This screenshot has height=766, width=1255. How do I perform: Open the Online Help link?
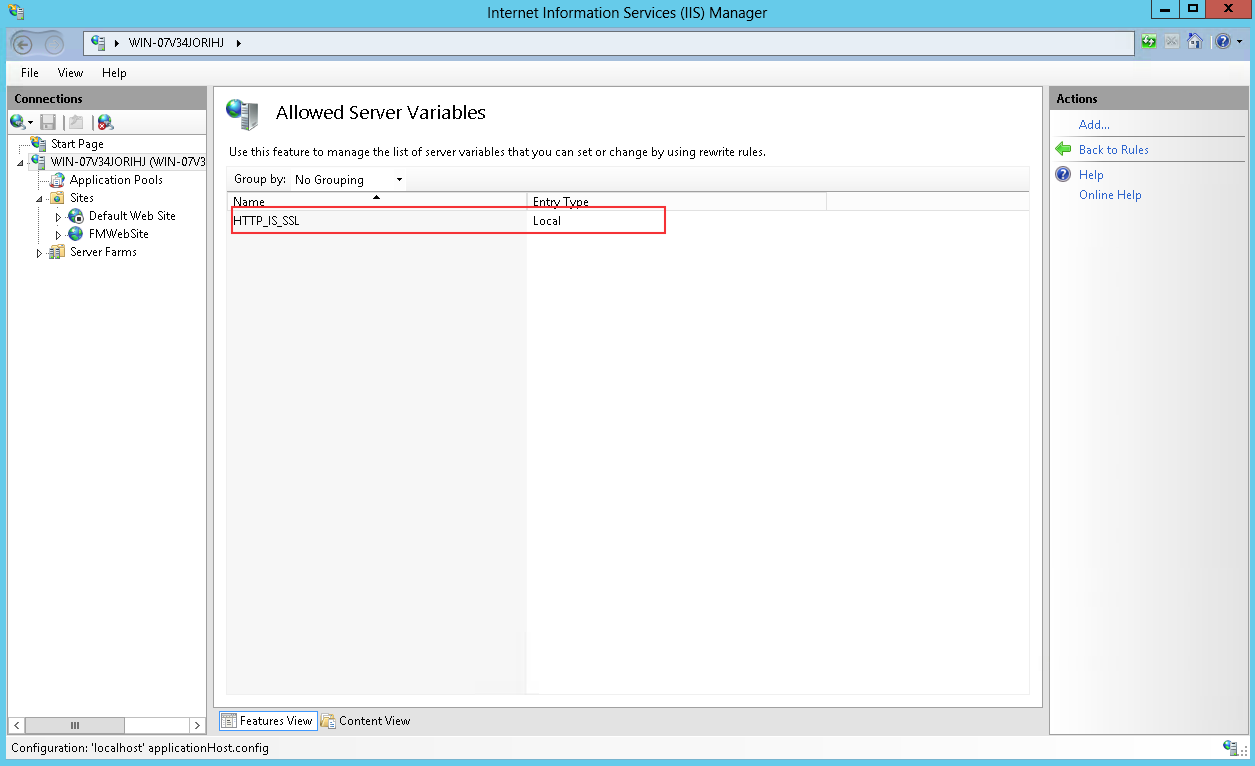pyautogui.click(x=1110, y=195)
